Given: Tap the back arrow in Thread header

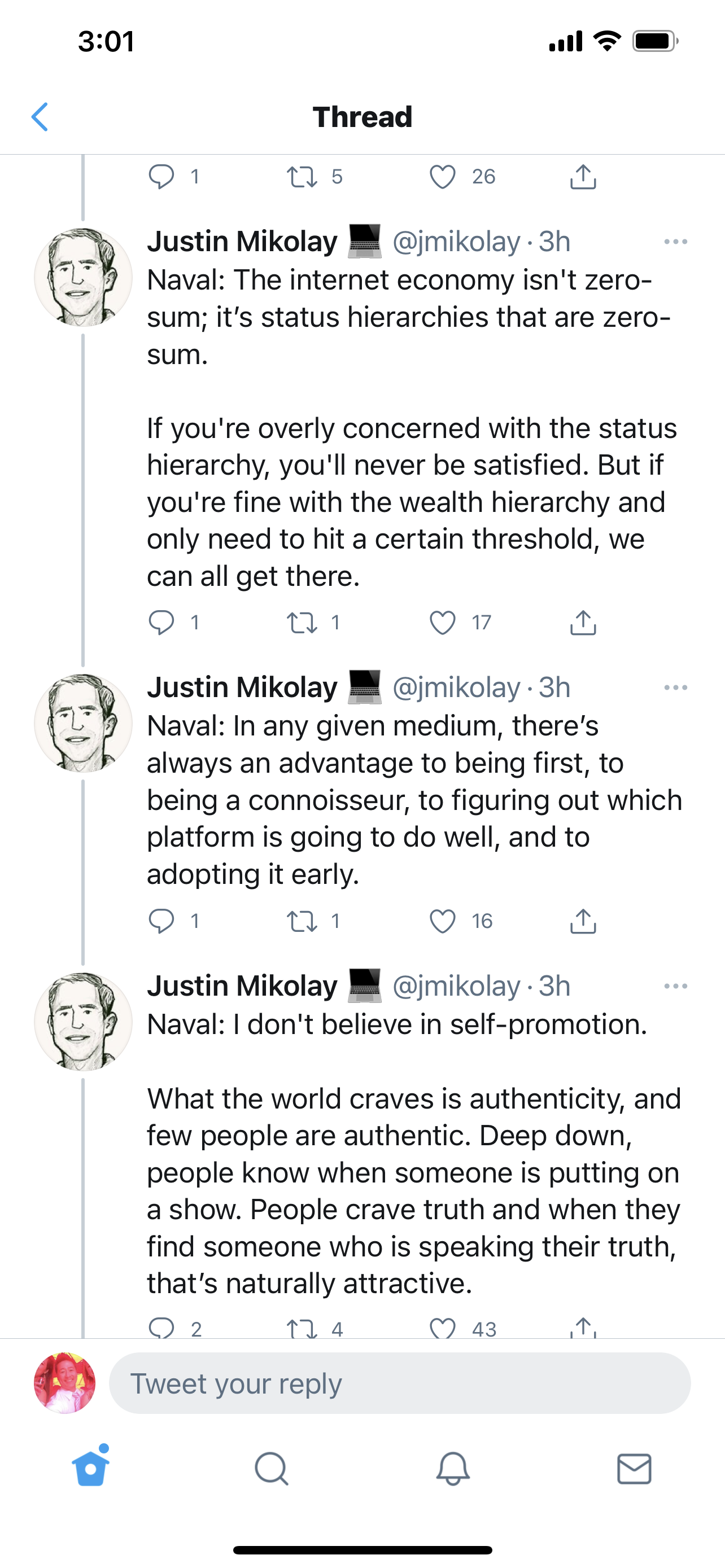Looking at the screenshot, I should (40, 117).
